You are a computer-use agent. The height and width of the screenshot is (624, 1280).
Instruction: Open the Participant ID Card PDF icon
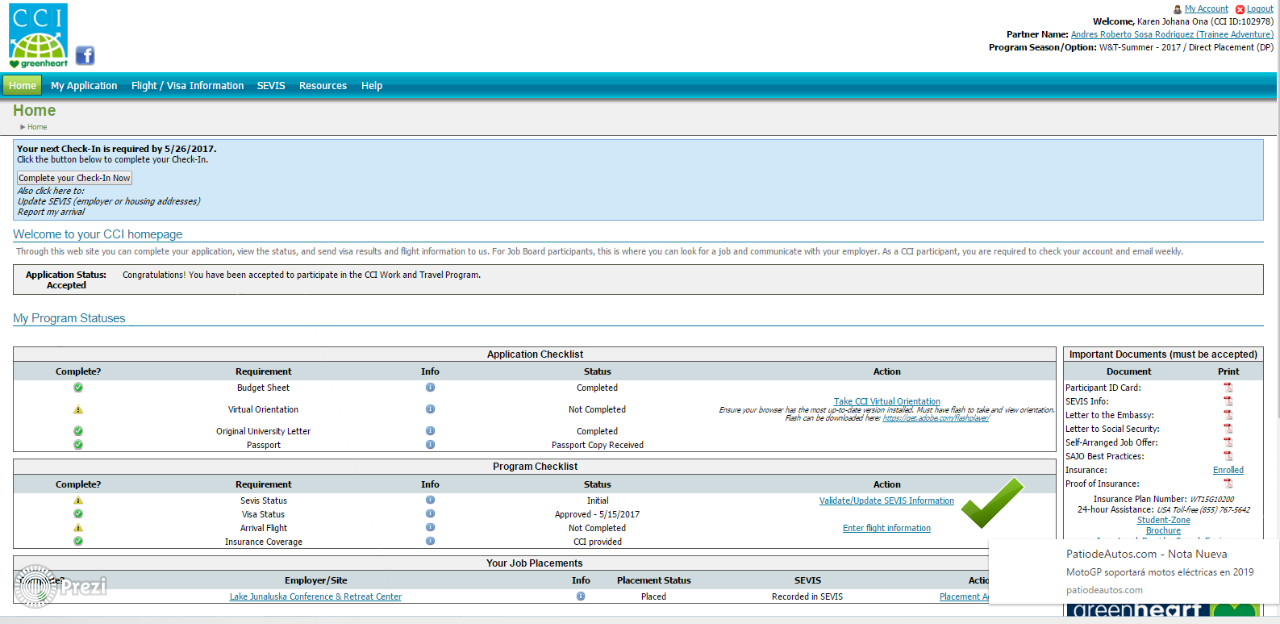pos(1228,388)
